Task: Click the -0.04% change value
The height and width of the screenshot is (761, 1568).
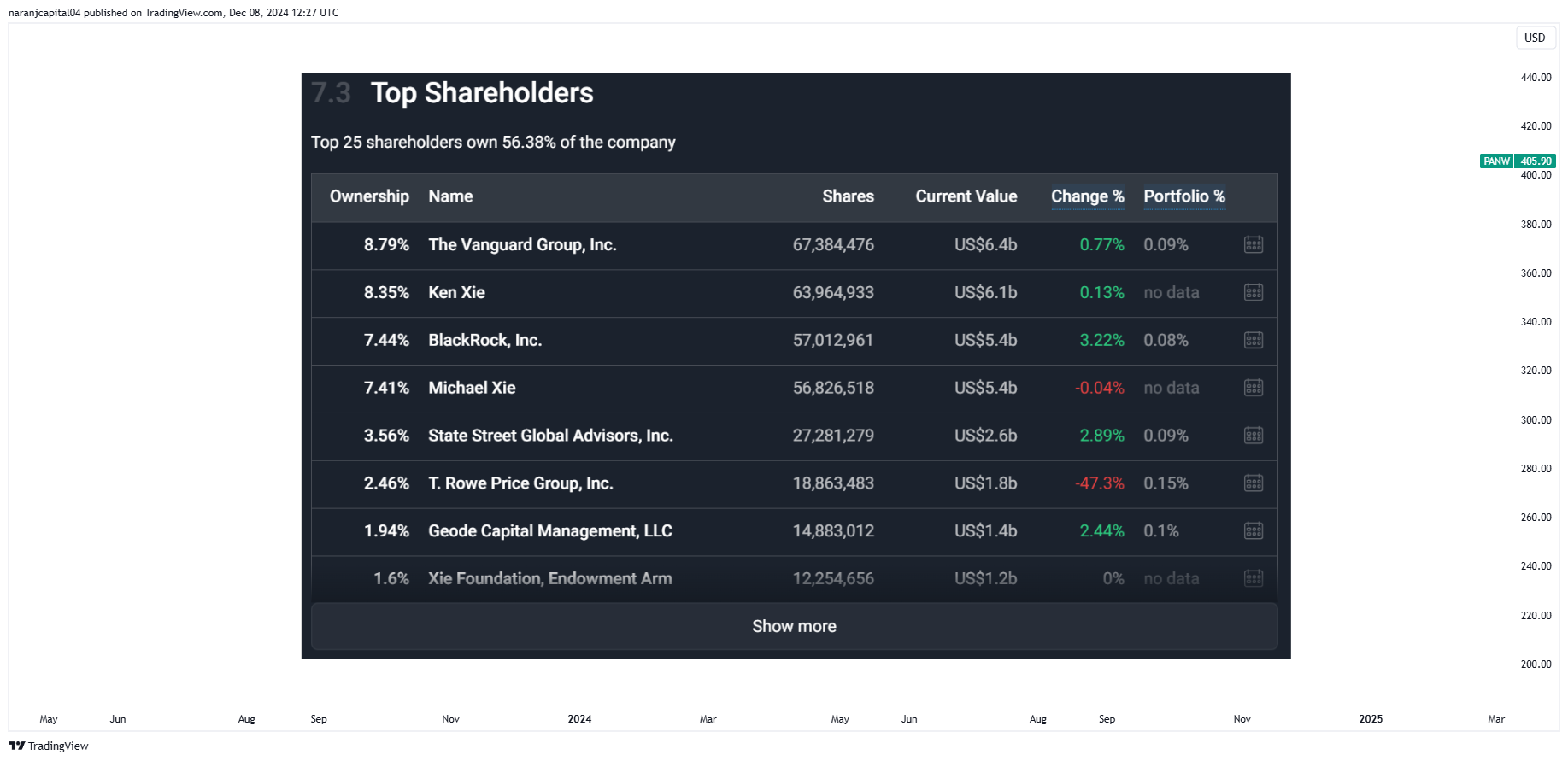Action: pyautogui.click(x=1100, y=389)
